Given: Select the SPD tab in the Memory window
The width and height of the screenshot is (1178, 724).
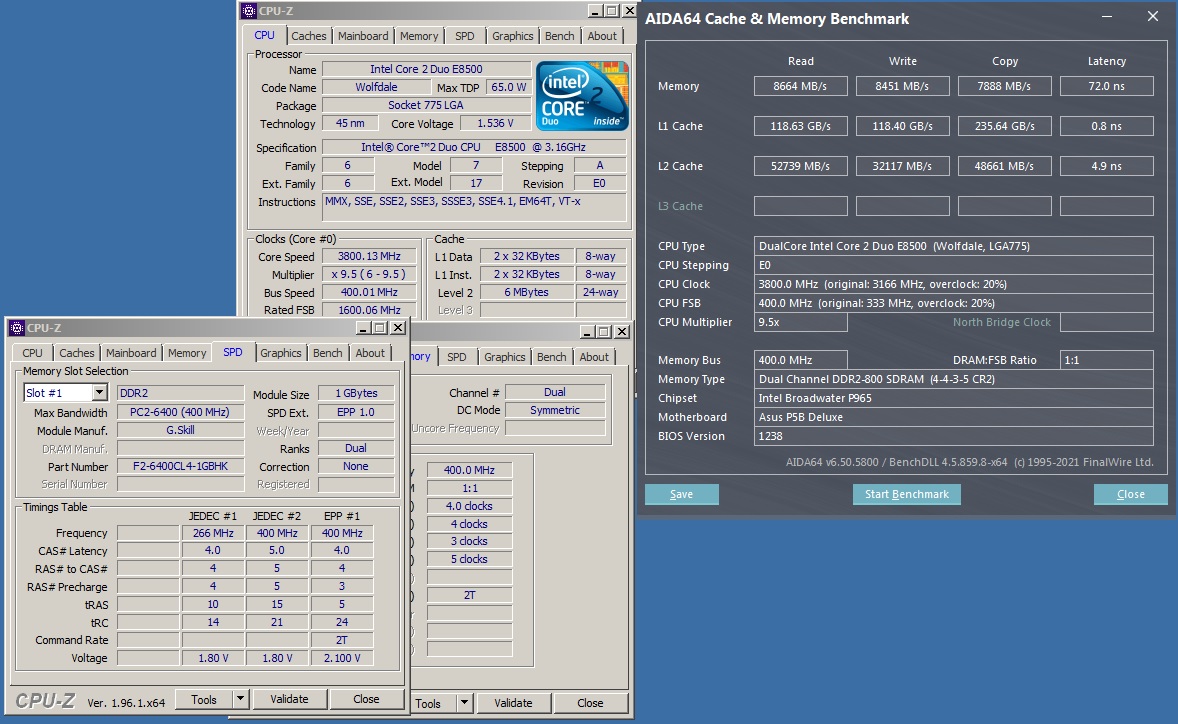Looking at the screenshot, I should click(456, 357).
